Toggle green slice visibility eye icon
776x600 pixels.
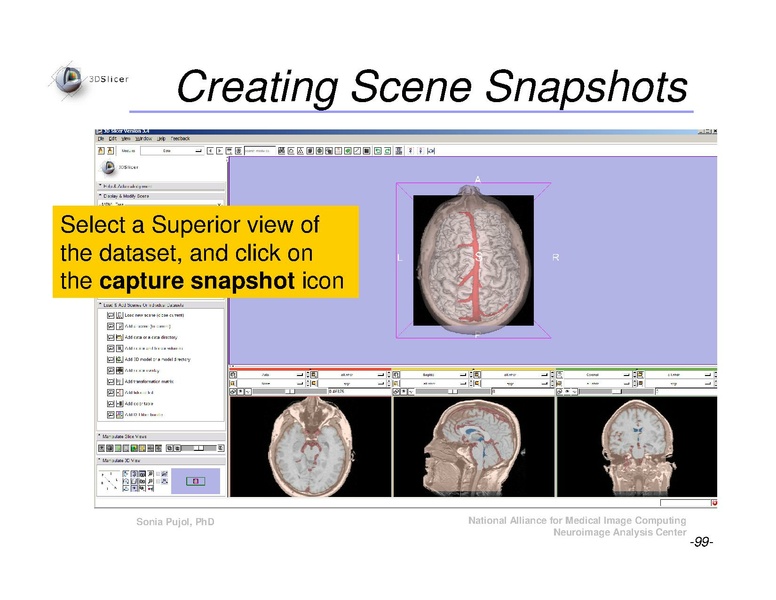pyautogui.click(x=567, y=391)
